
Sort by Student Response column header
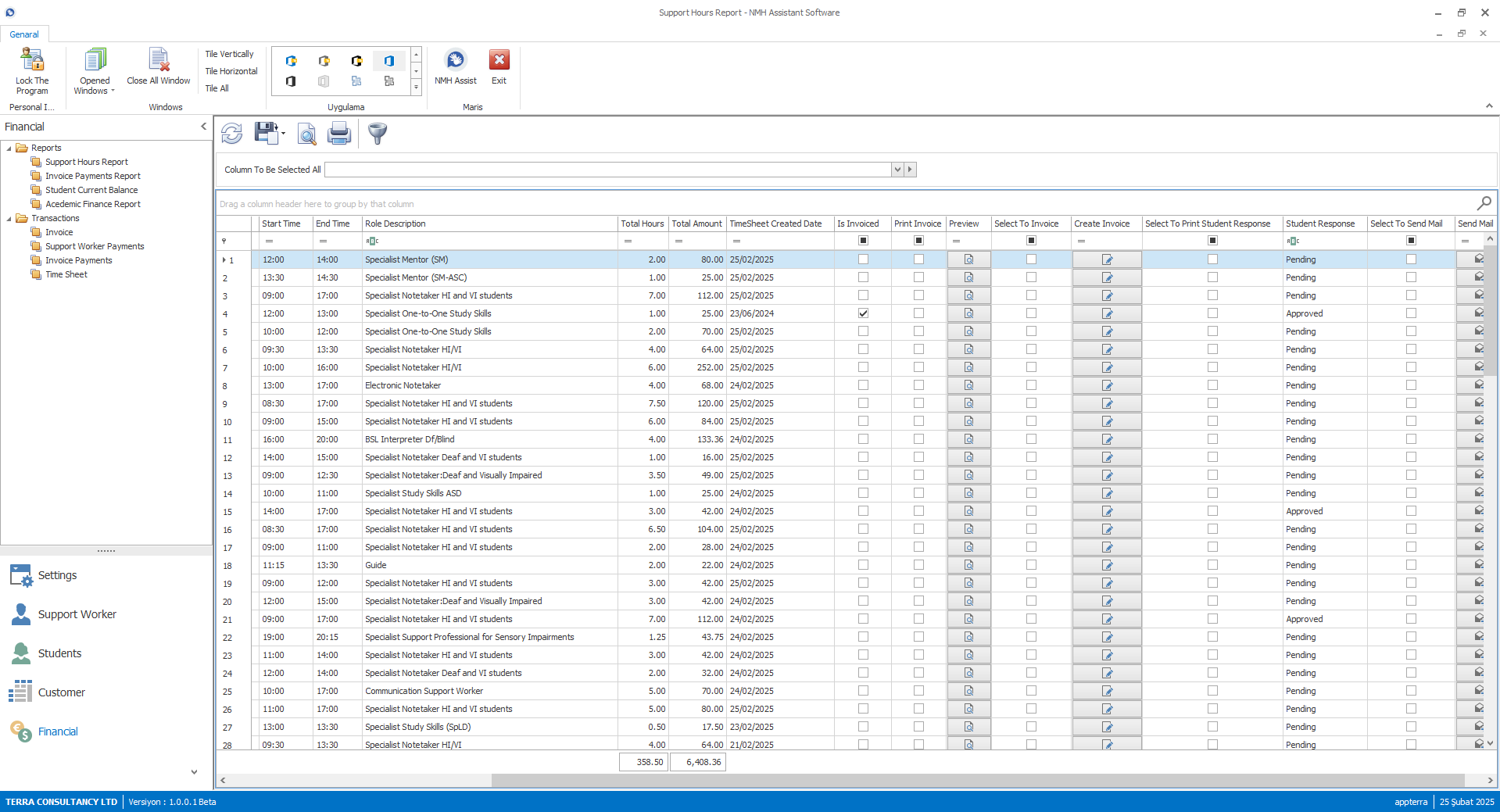point(1325,224)
